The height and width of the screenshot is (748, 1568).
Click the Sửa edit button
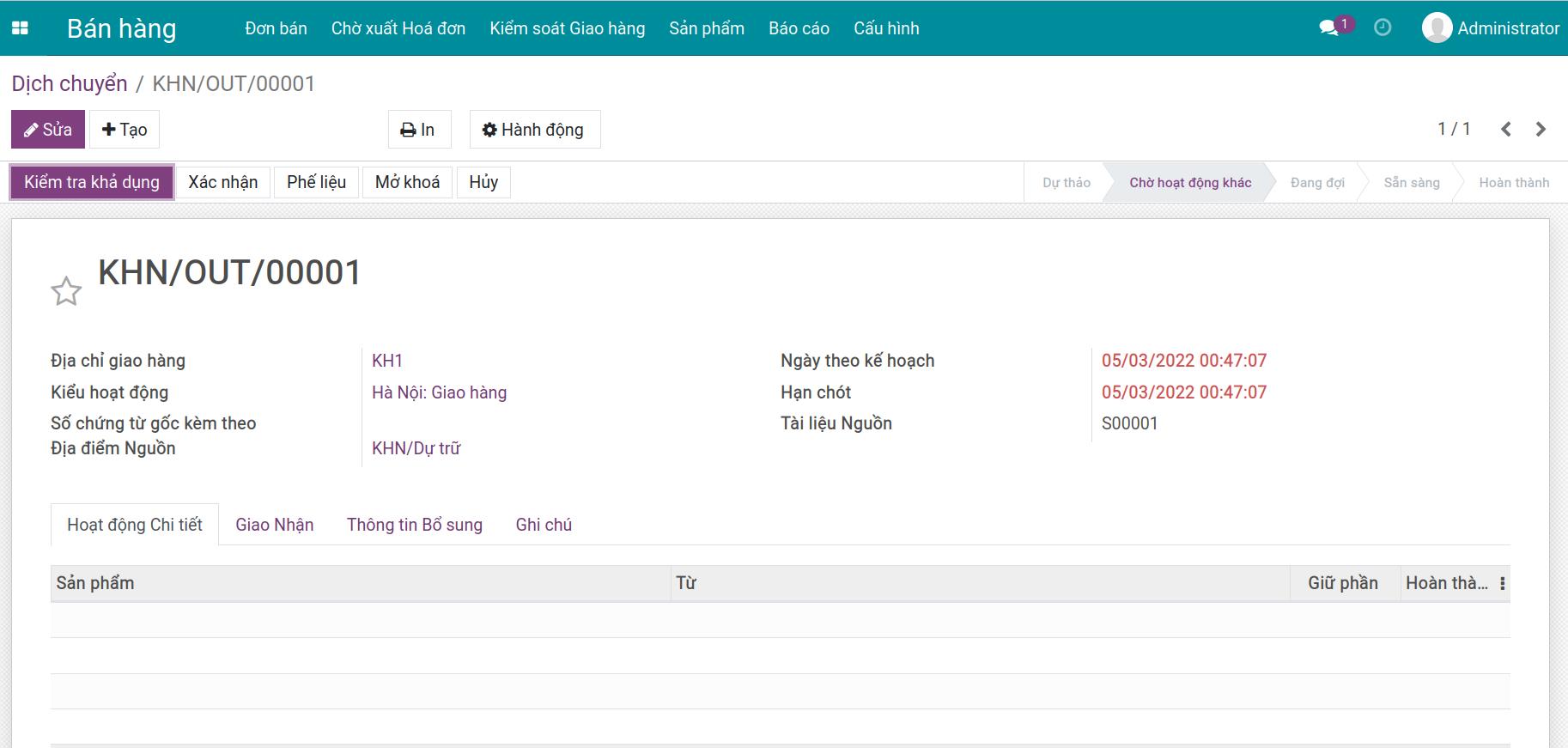click(48, 130)
